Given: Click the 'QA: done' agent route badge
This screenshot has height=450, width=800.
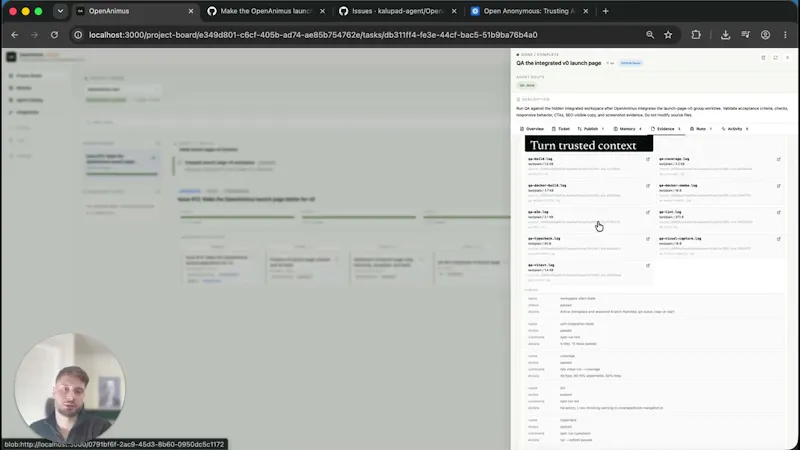Looking at the screenshot, I should coord(527,85).
